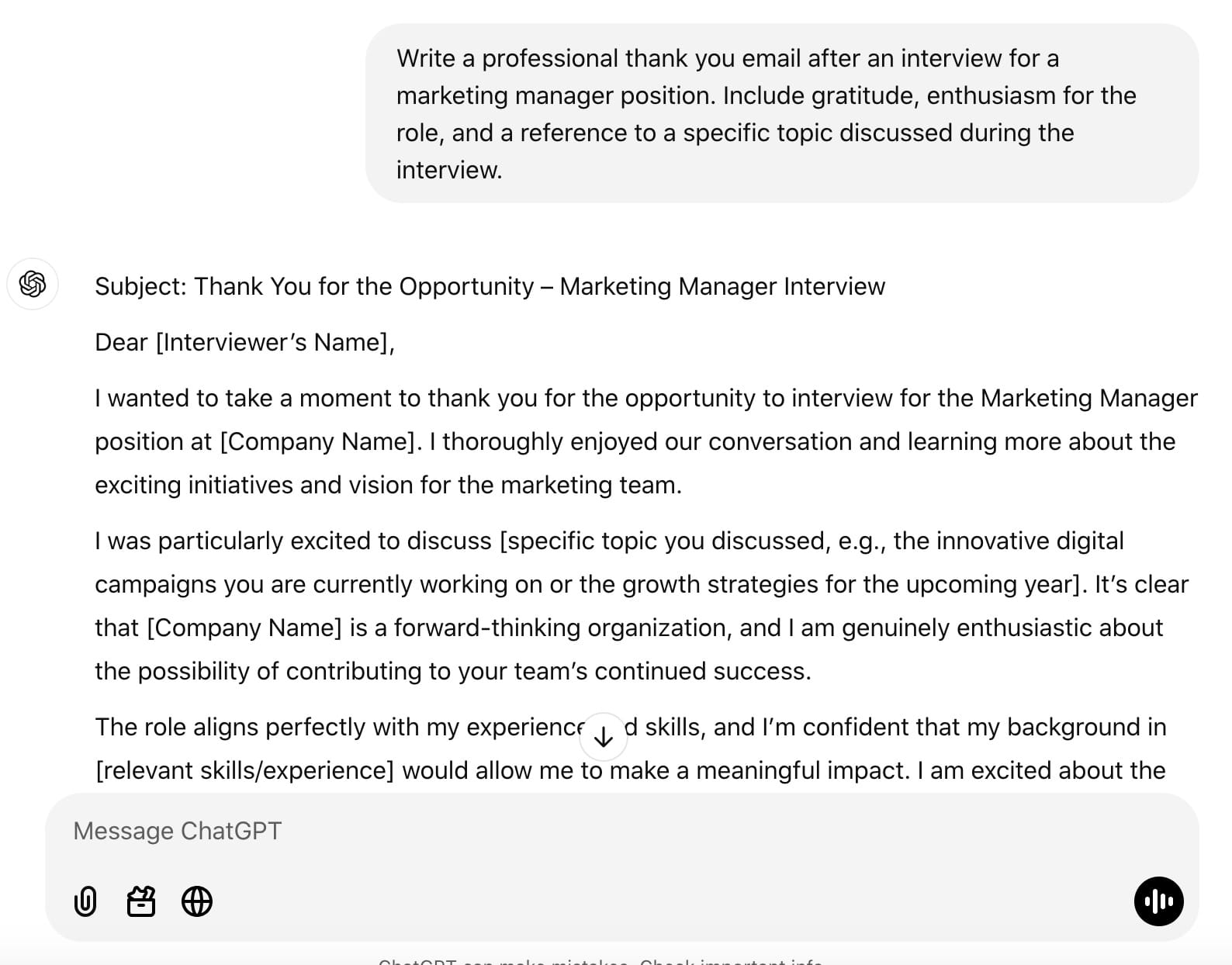Image resolution: width=1232 pixels, height=965 pixels.
Task: Enable web search with the globe icon
Action: (x=197, y=901)
